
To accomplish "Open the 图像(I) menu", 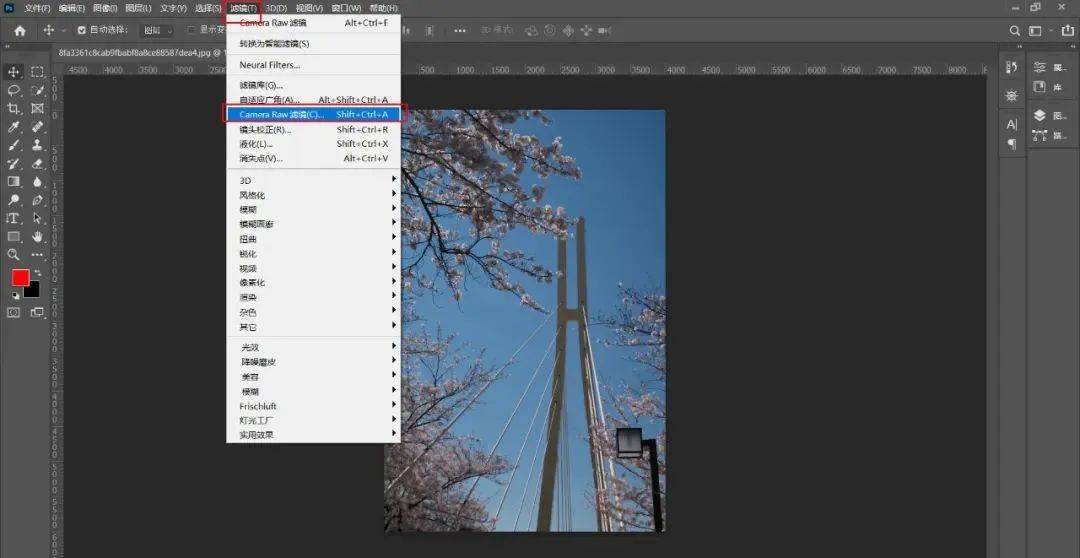I will (105, 8).
